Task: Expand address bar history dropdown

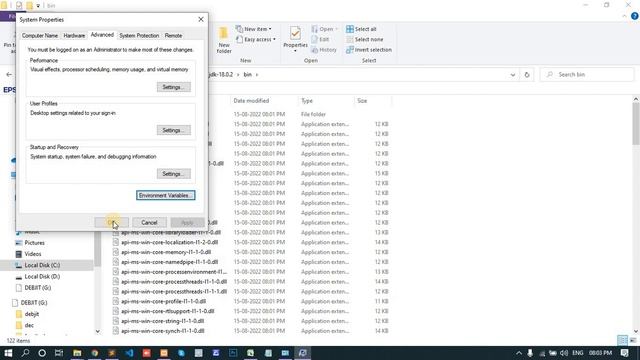Action: coord(513,75)
